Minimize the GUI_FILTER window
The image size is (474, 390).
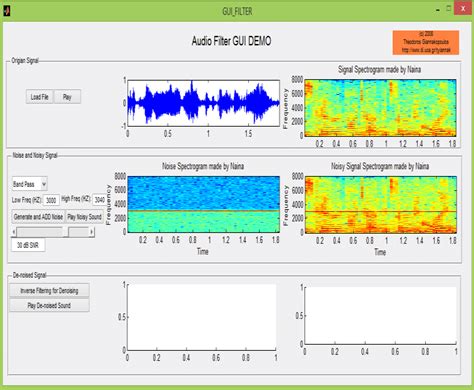[437, 10]
